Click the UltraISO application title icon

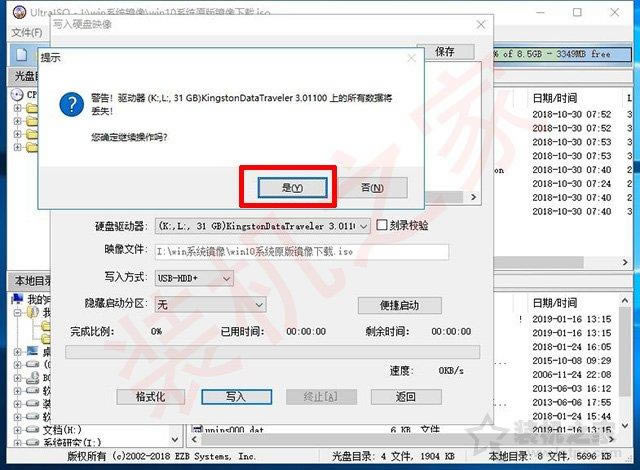pos(19,12)
